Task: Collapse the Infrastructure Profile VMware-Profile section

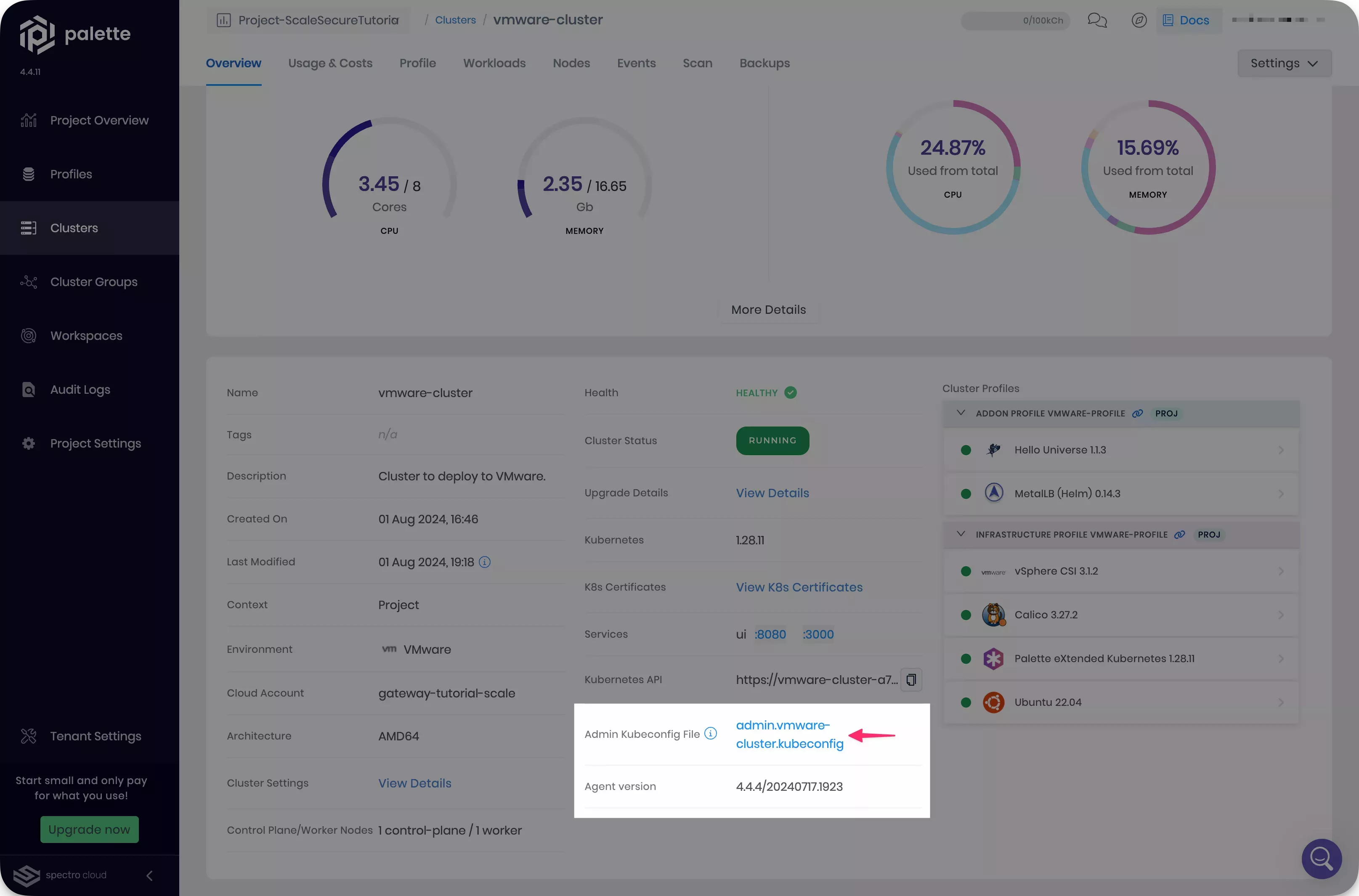Action: pos(961,534)
